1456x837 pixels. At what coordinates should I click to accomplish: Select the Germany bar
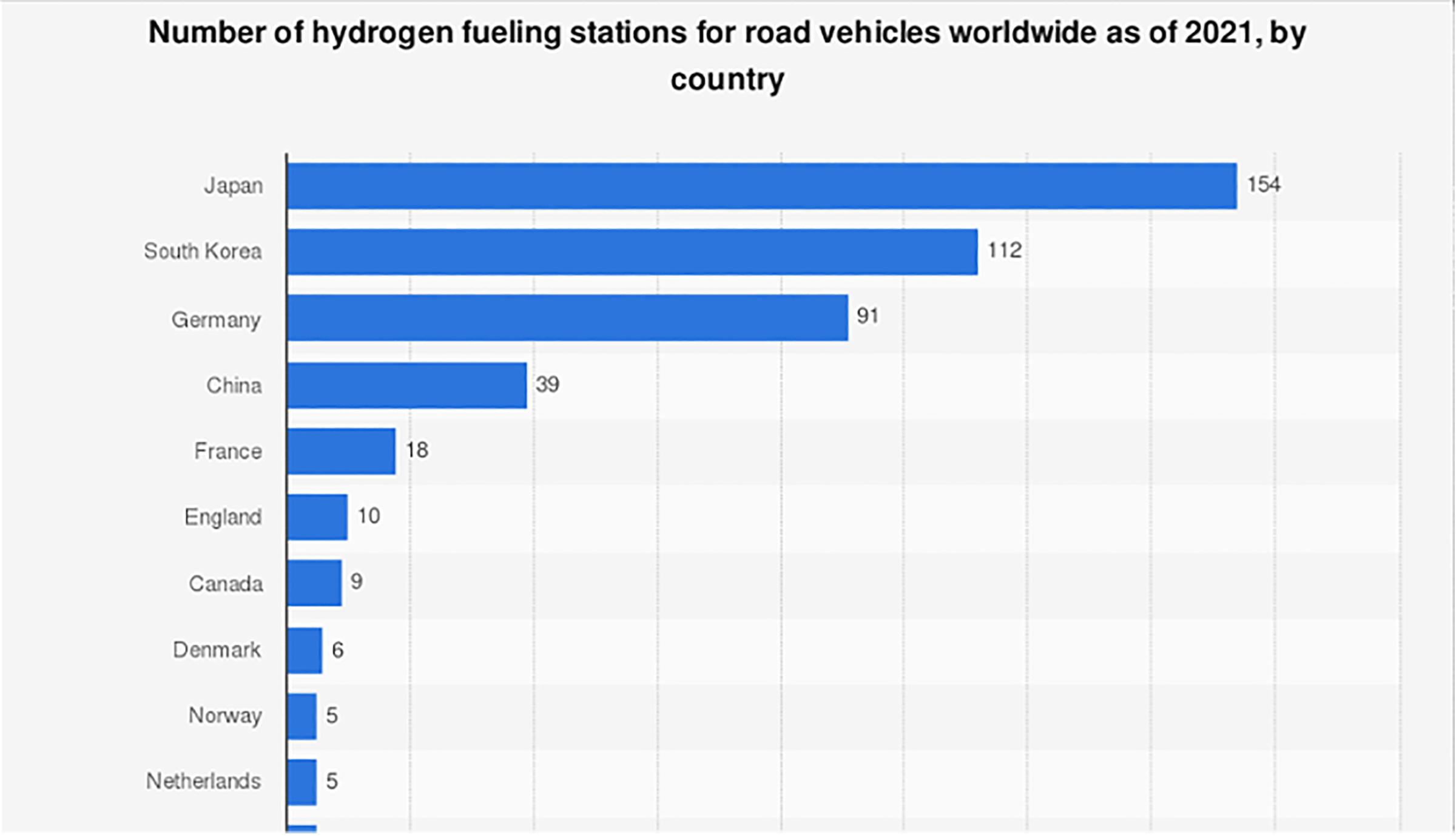click(568, 318)
